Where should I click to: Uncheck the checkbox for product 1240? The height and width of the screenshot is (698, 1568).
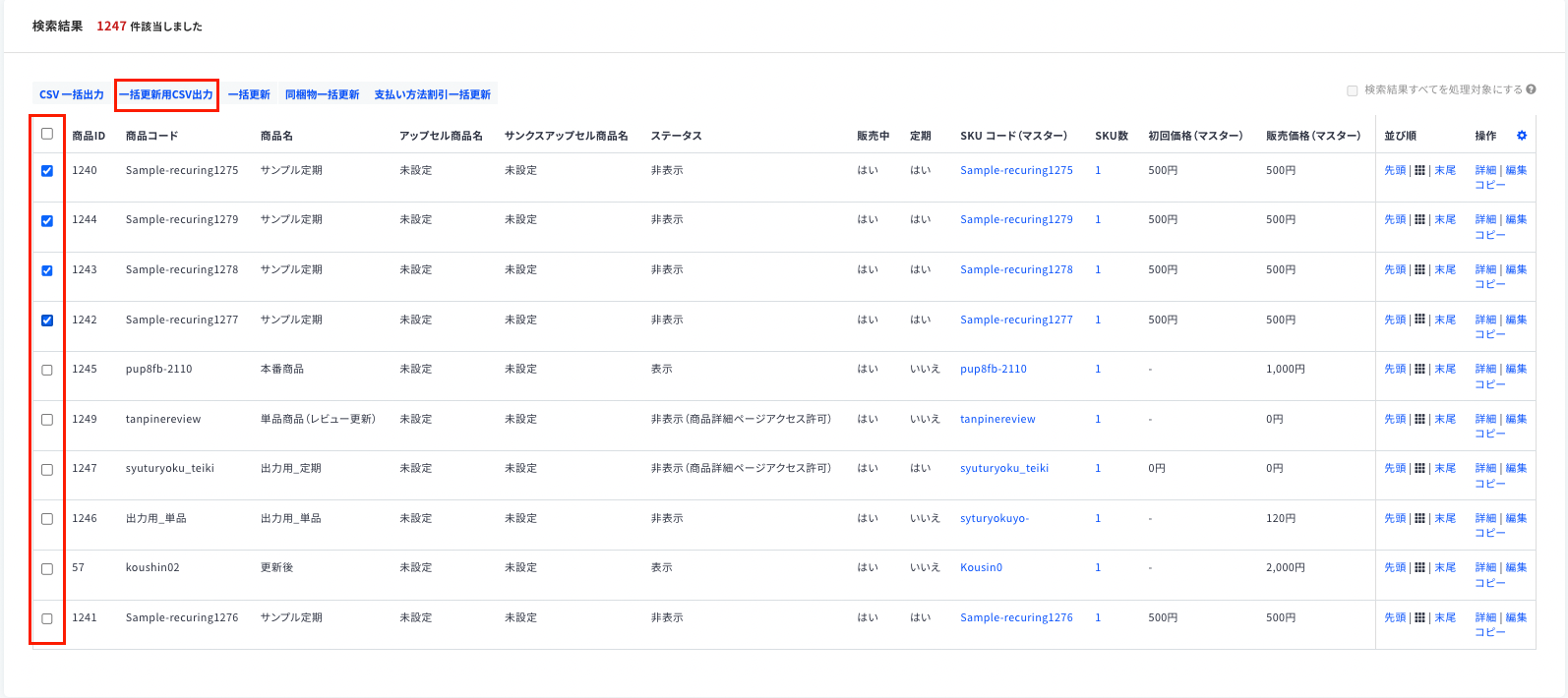pyautogui.click(x=47, y=171)
